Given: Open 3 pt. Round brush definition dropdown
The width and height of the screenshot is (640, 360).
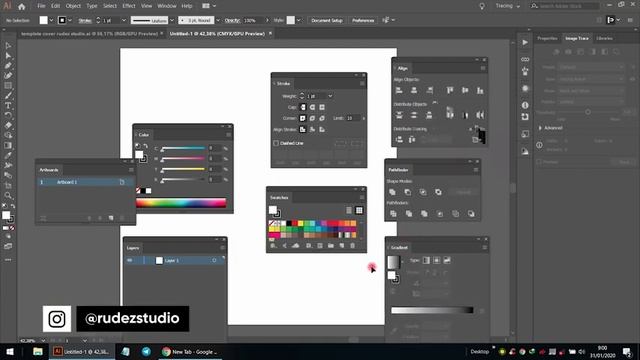Looking at the screenshot, I should coord(218,20).
